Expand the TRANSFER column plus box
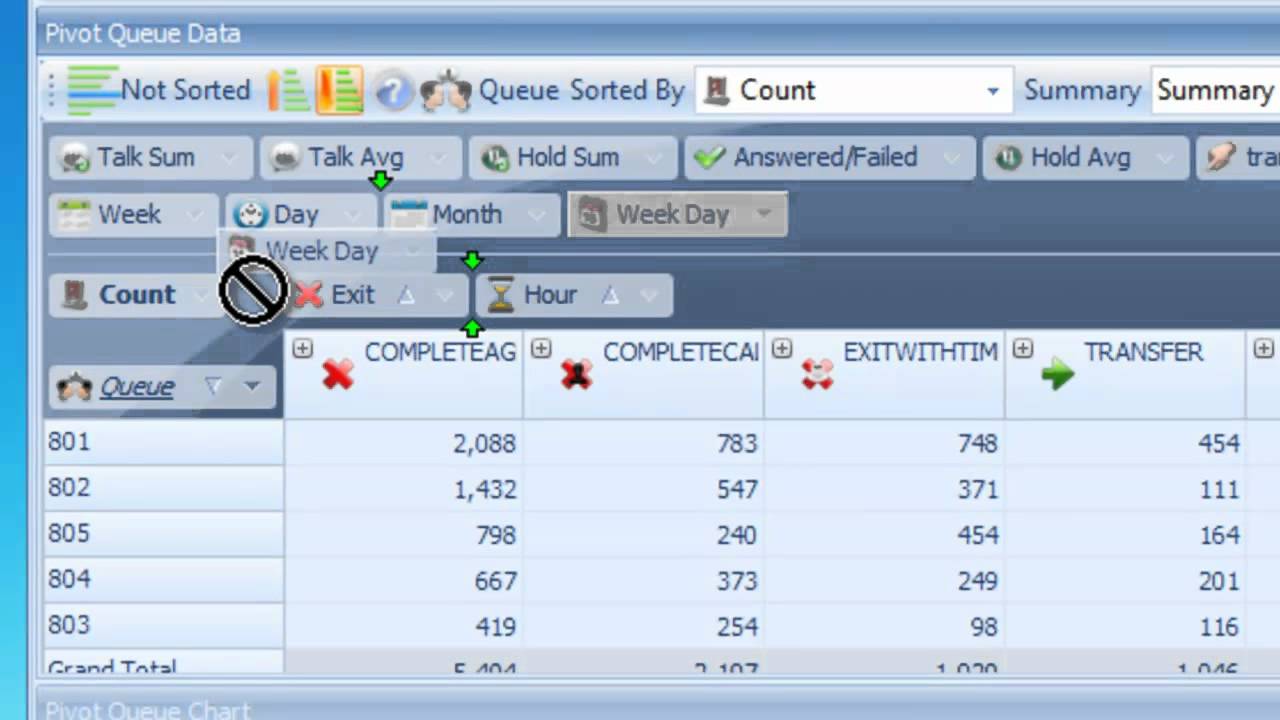Screen dimensions: 1280x720 tap(1022, 348)
